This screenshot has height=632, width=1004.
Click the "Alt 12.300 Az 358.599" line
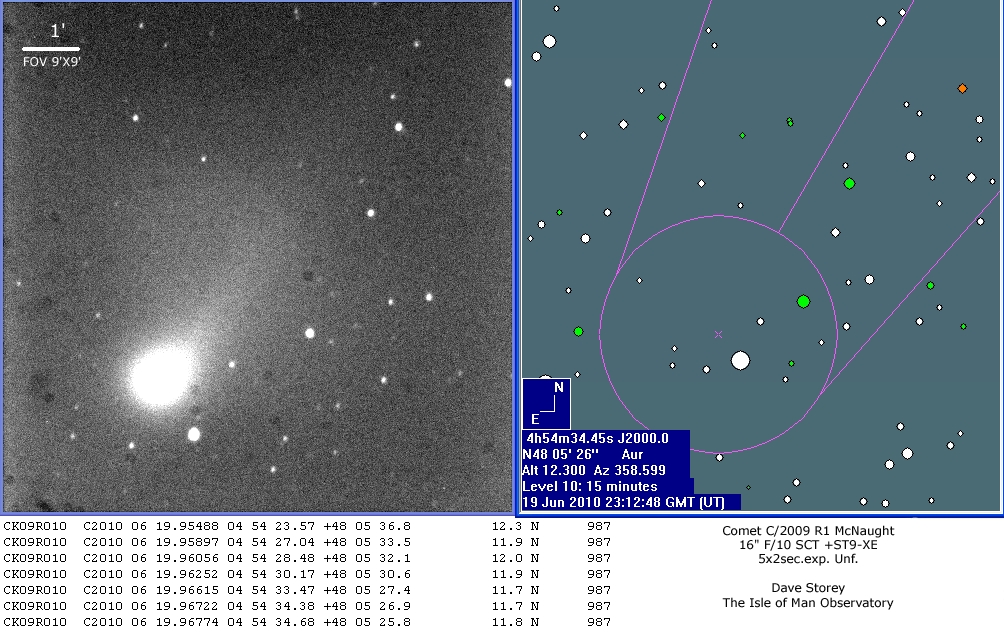pyautogui.click(x=594, y=470)
